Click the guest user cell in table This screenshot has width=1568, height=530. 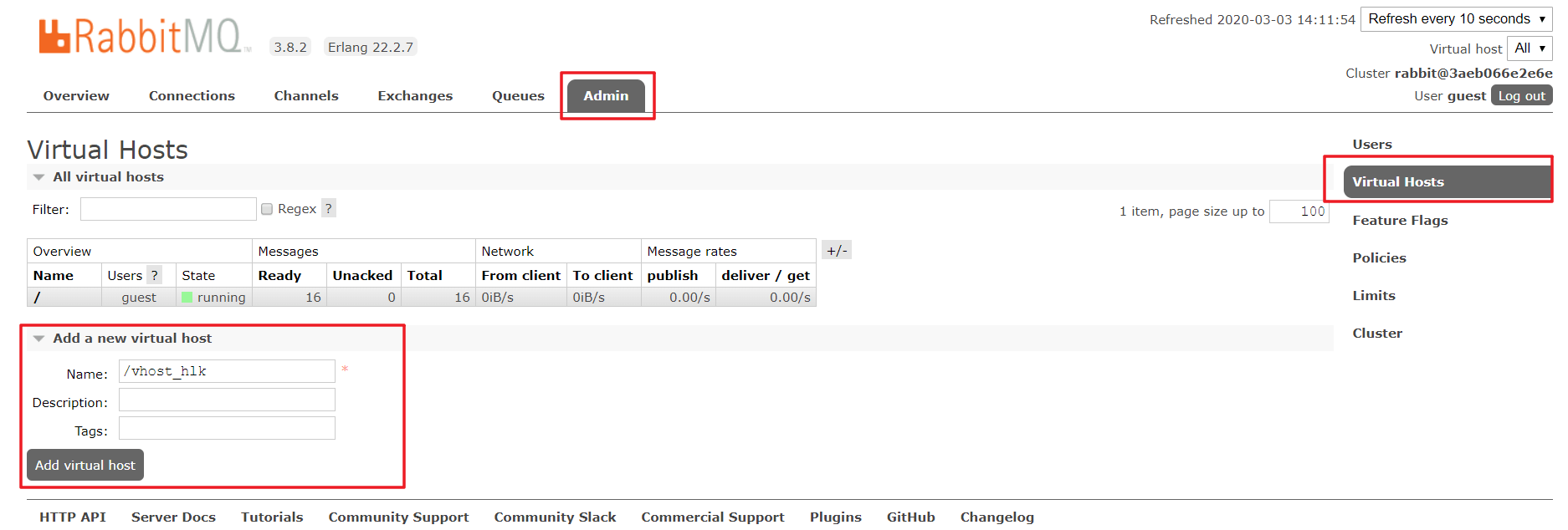click(x=139, y=297)
